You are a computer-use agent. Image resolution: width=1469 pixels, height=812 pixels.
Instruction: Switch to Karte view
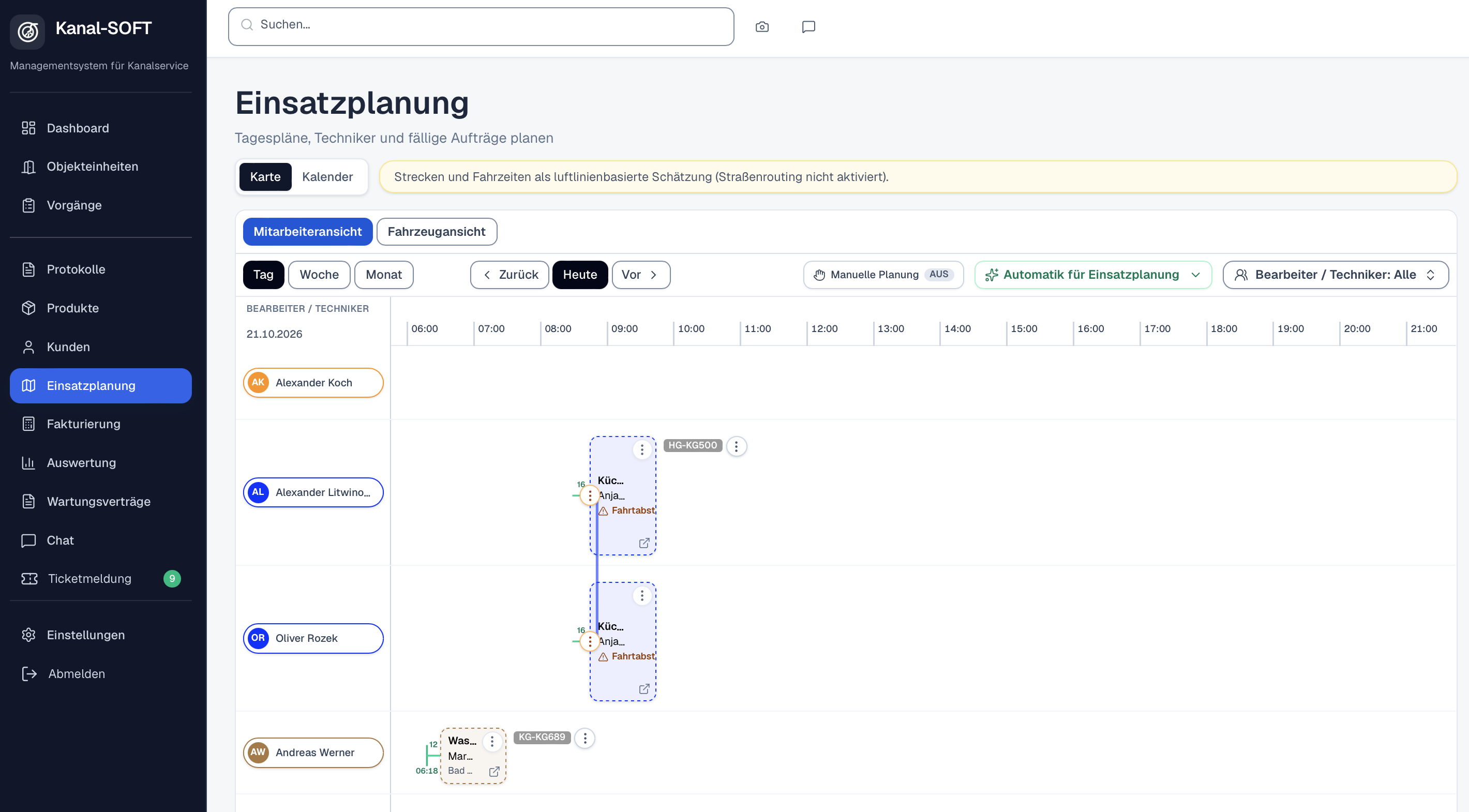point(265,177)
